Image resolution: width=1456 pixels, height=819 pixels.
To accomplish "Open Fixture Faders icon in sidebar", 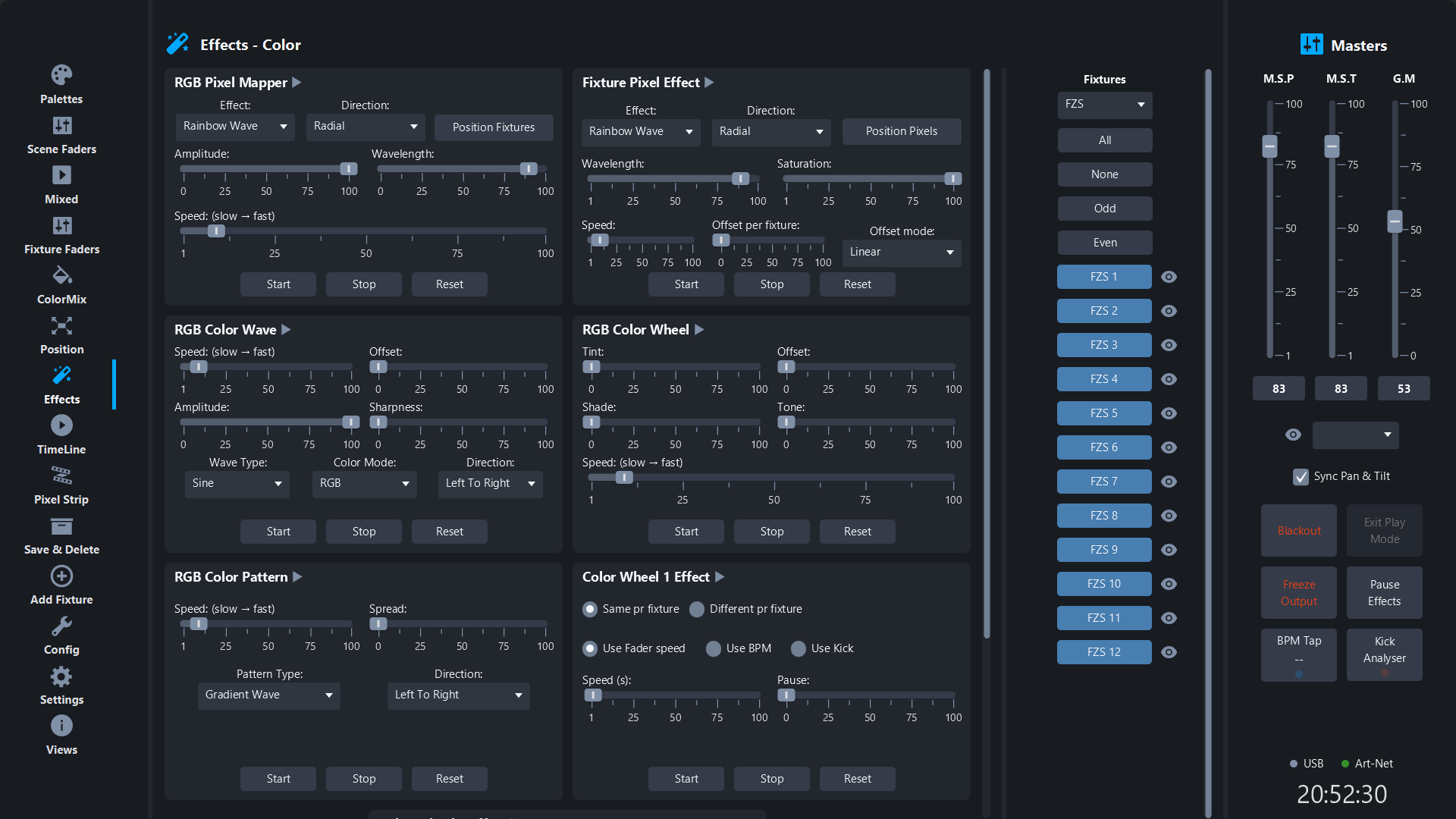I will click(x=61, y=225).
